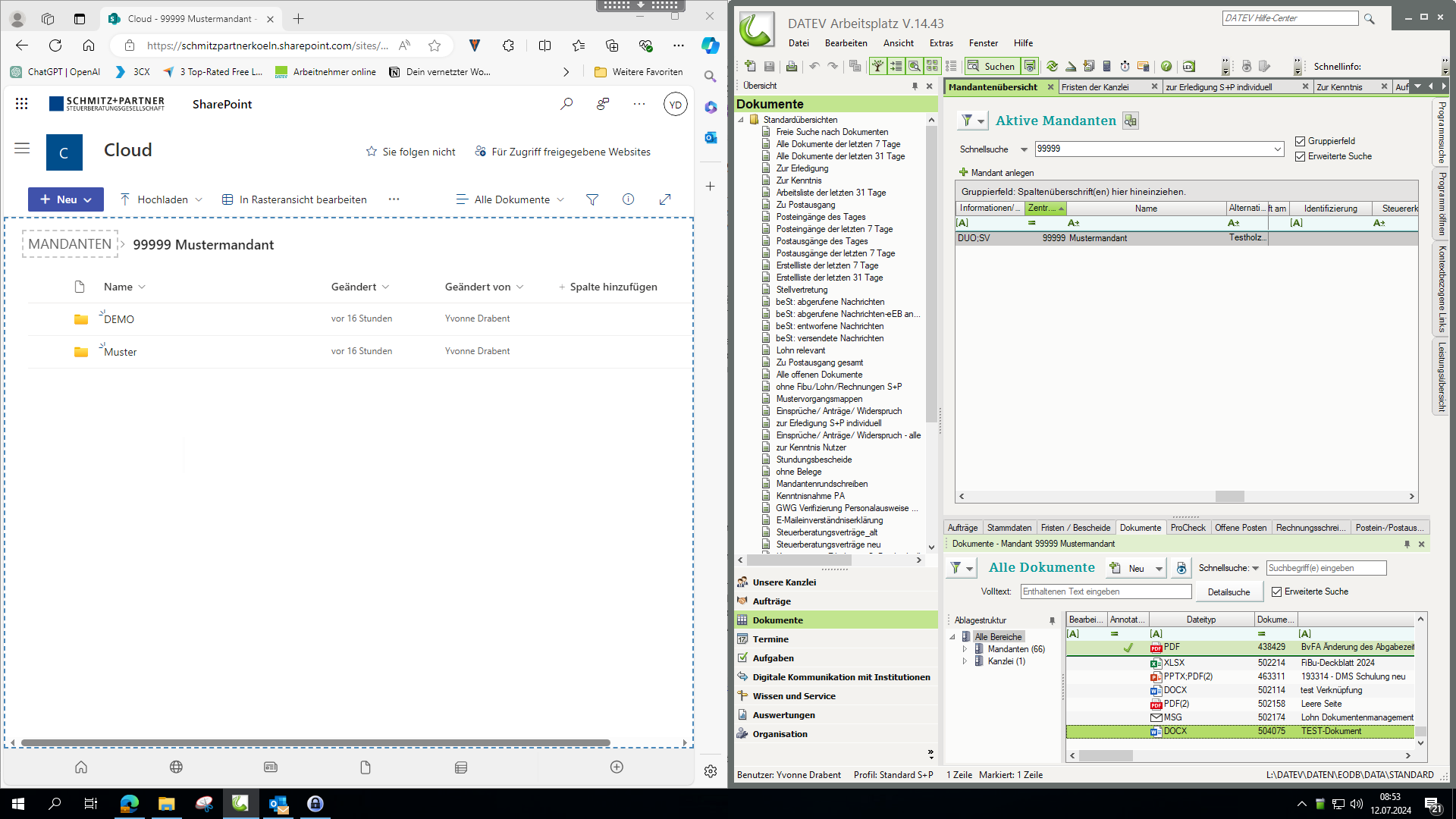The height and width of the screenshot is (819, 1456).
Task: Click the stopwatch icon in DATEV toolbar
Action: [1125, 66]
